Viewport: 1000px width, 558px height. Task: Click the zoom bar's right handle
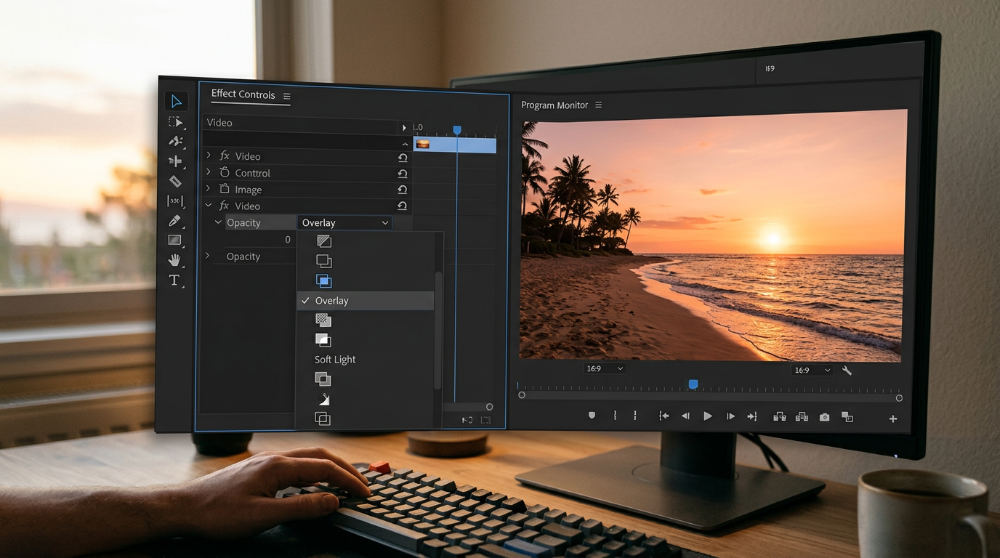coord(899,398)
